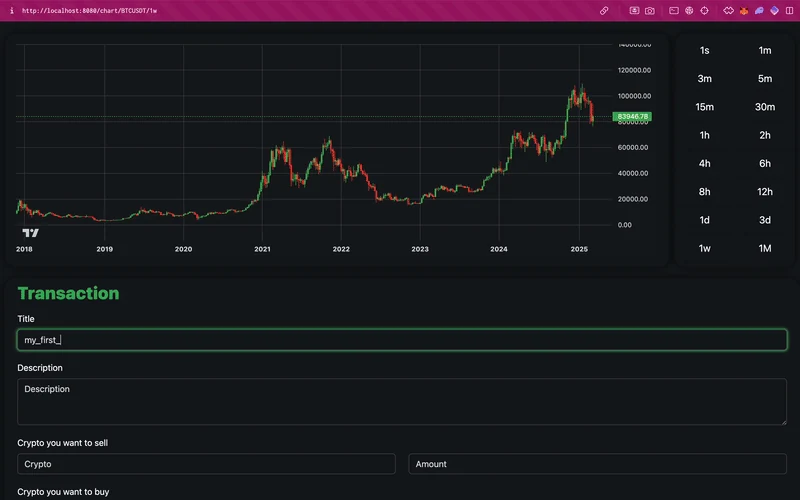800x500 pixels.
Task: Select the 1s timeframe
Action: (x=705, y=51)
